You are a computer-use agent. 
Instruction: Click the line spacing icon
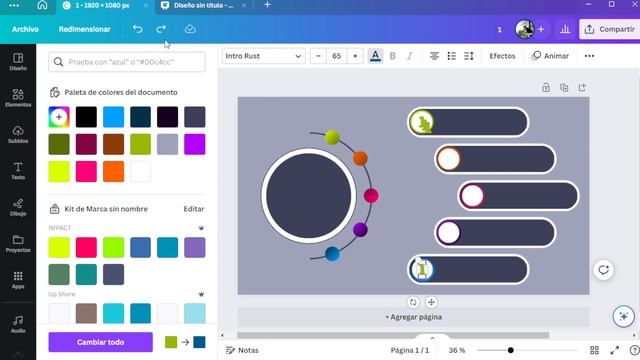click(469, 56)
